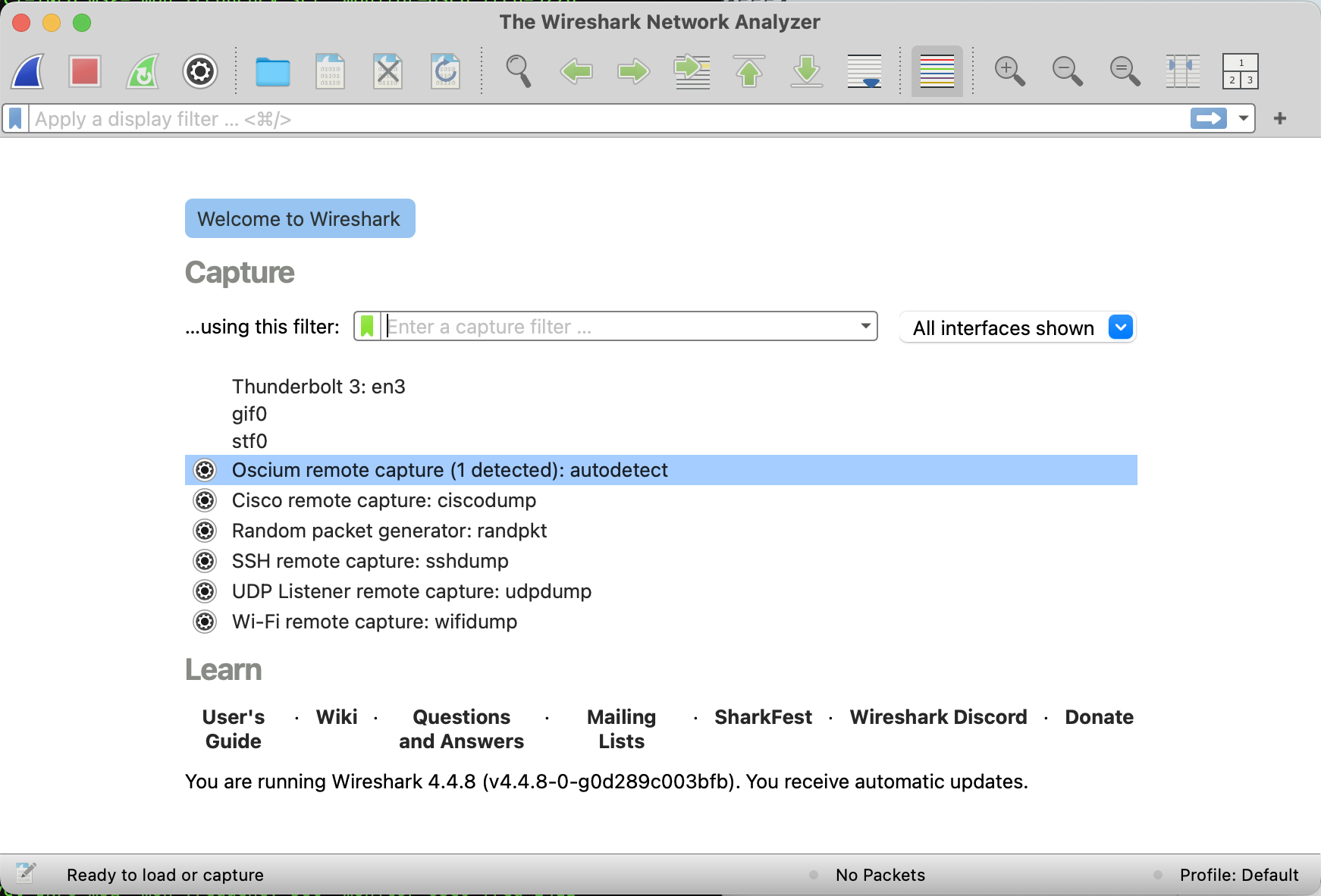Open the All interfaces shown dropdown
This screenshot has width=1321, height=896.
(x=1018, y=327)
